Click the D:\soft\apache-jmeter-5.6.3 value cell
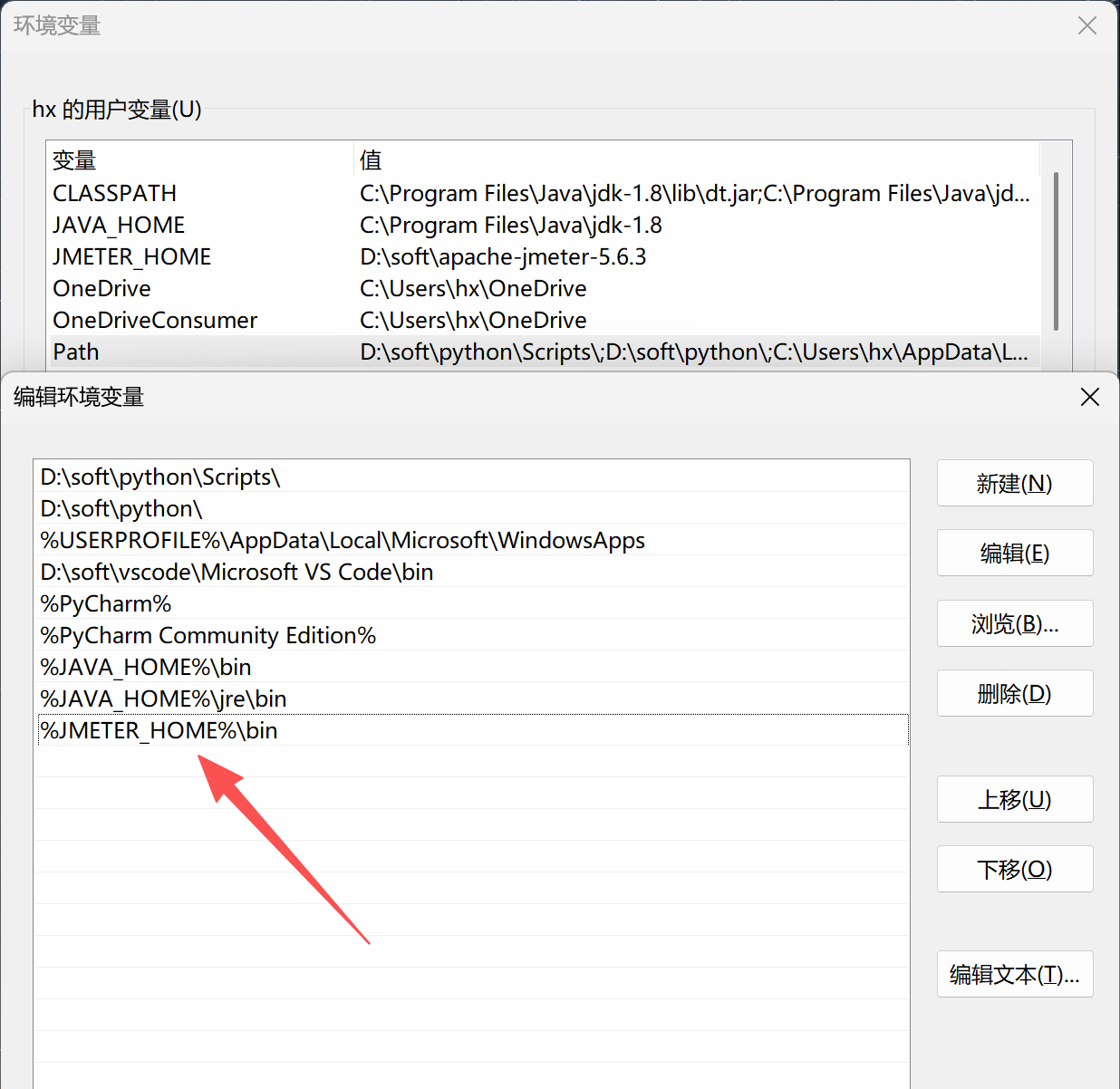The image size is (1120, 1089). point(503,256)
